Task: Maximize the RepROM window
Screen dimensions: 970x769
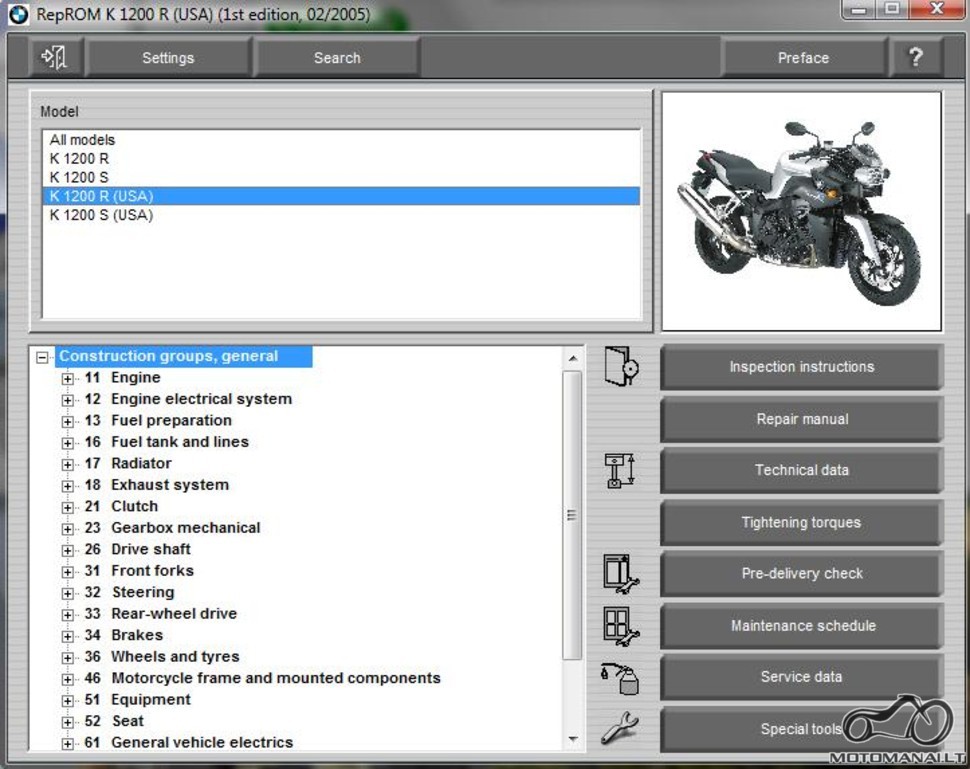Action: (892, 9)
